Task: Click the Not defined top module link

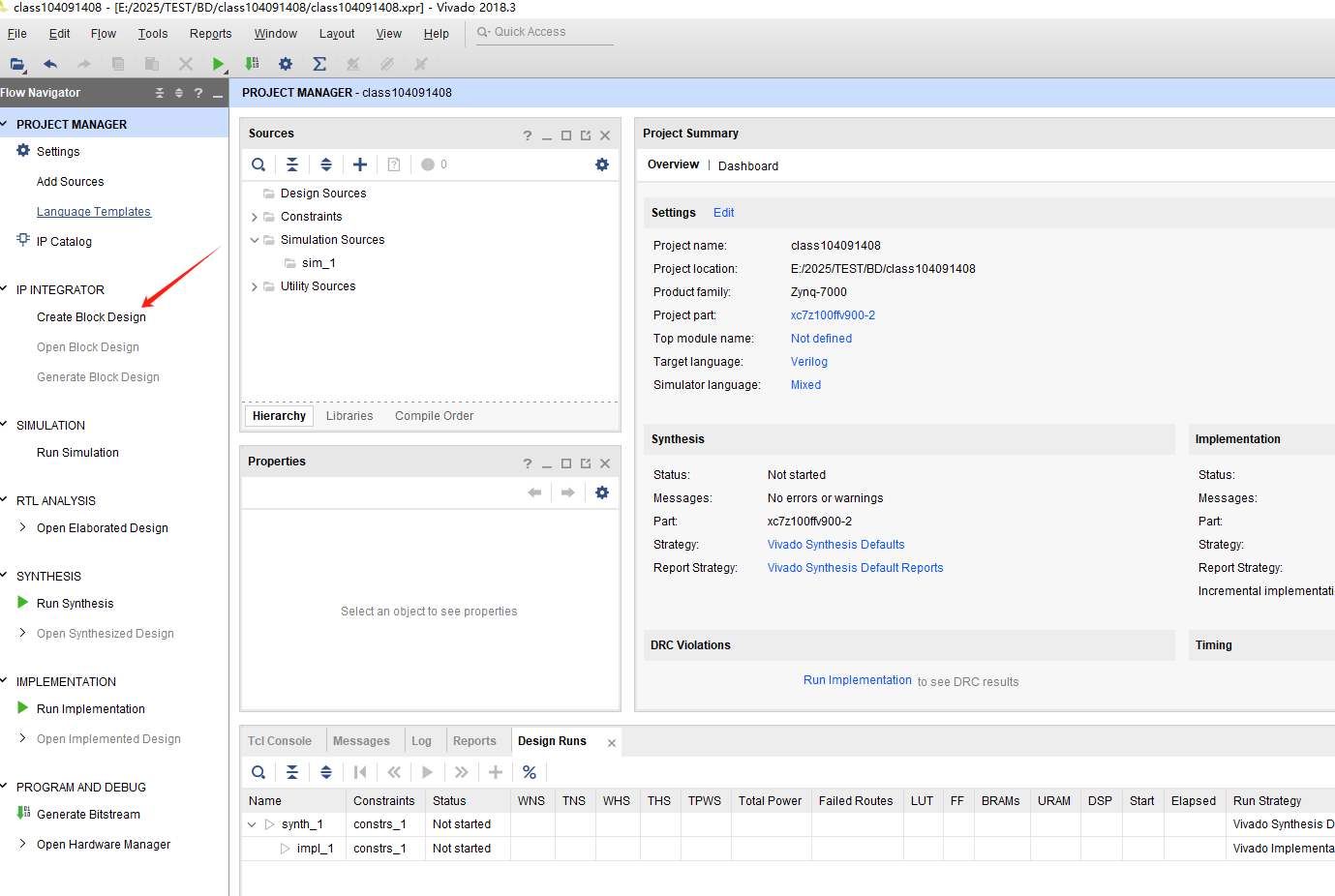Action: (821, 339)
